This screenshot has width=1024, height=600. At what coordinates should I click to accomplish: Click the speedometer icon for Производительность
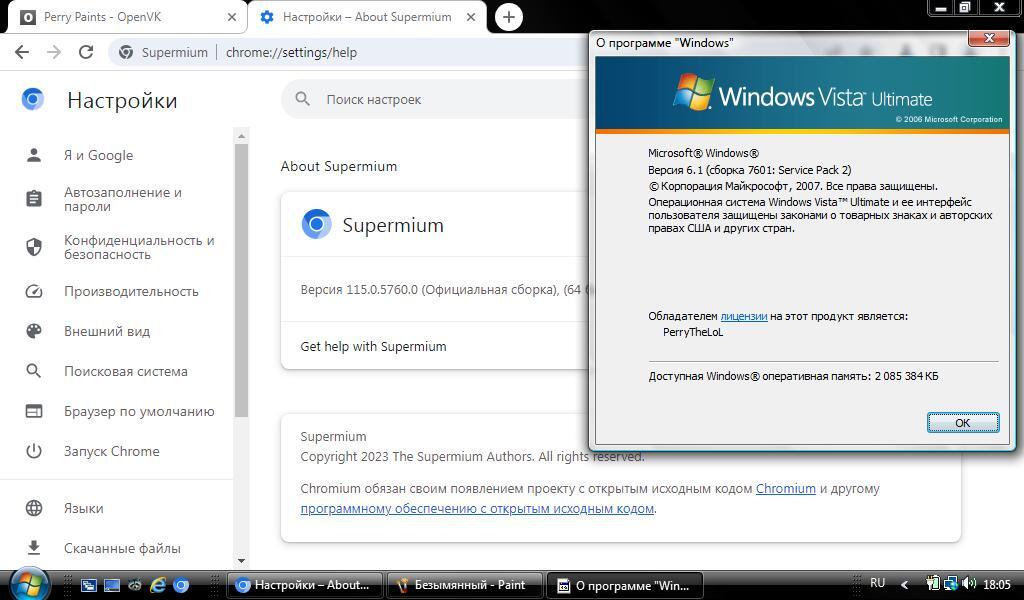tap(34, 291)
